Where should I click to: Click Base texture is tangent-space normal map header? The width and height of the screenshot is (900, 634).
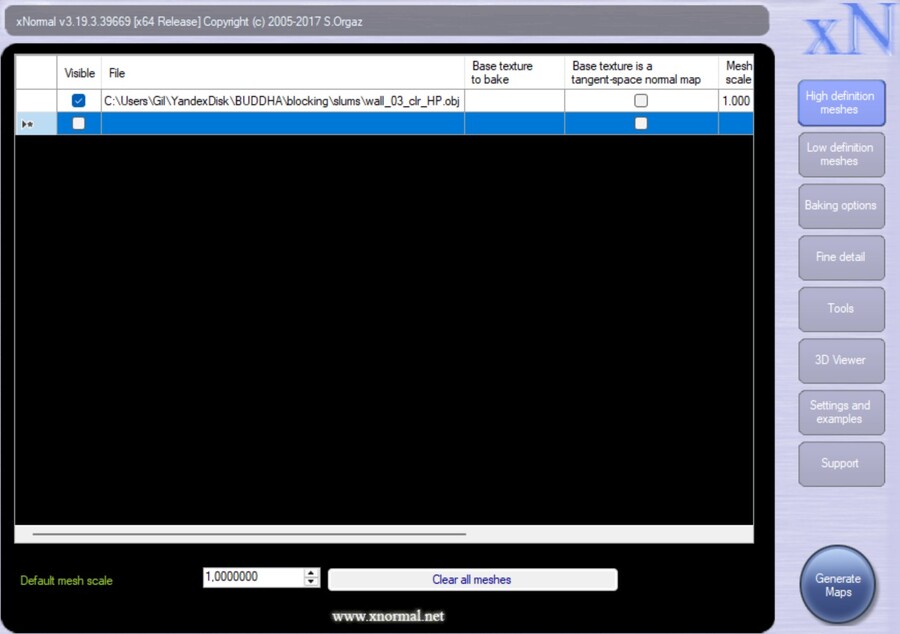[x=641, y=73]
